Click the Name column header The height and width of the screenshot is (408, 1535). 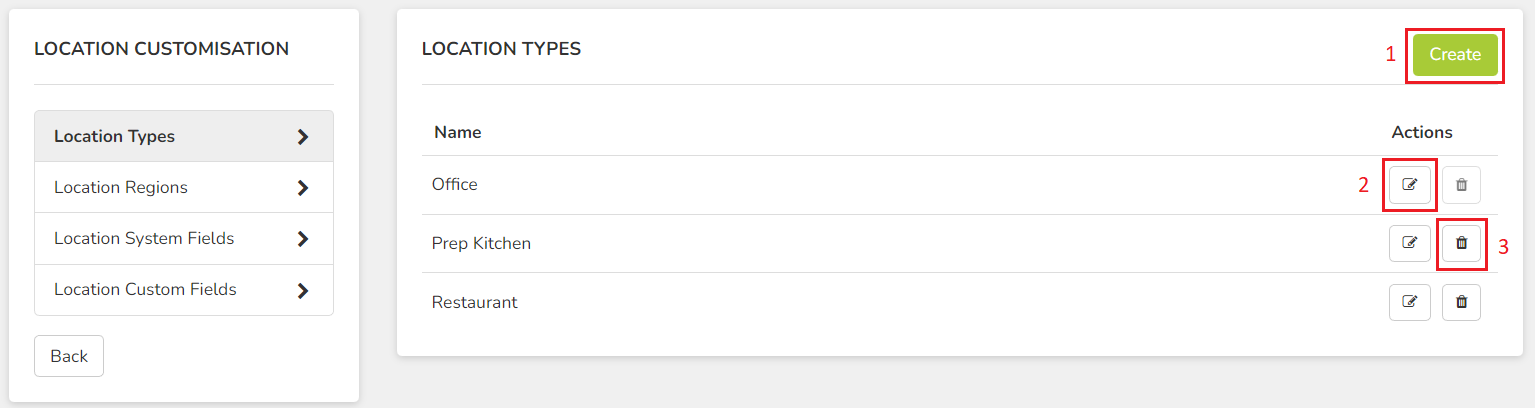(458, 132)
